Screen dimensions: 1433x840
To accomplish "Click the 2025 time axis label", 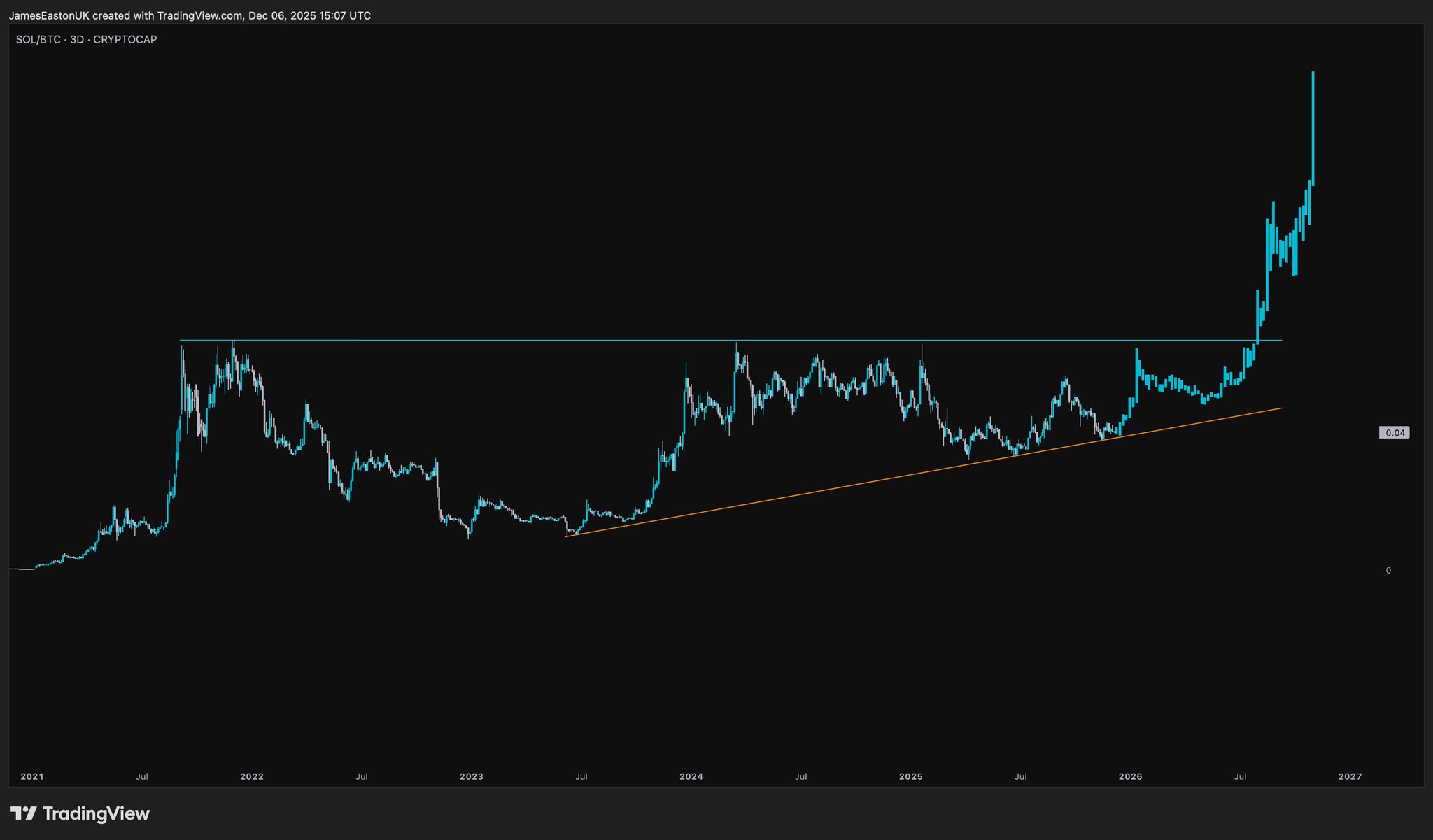I will (x=911, y=776).
